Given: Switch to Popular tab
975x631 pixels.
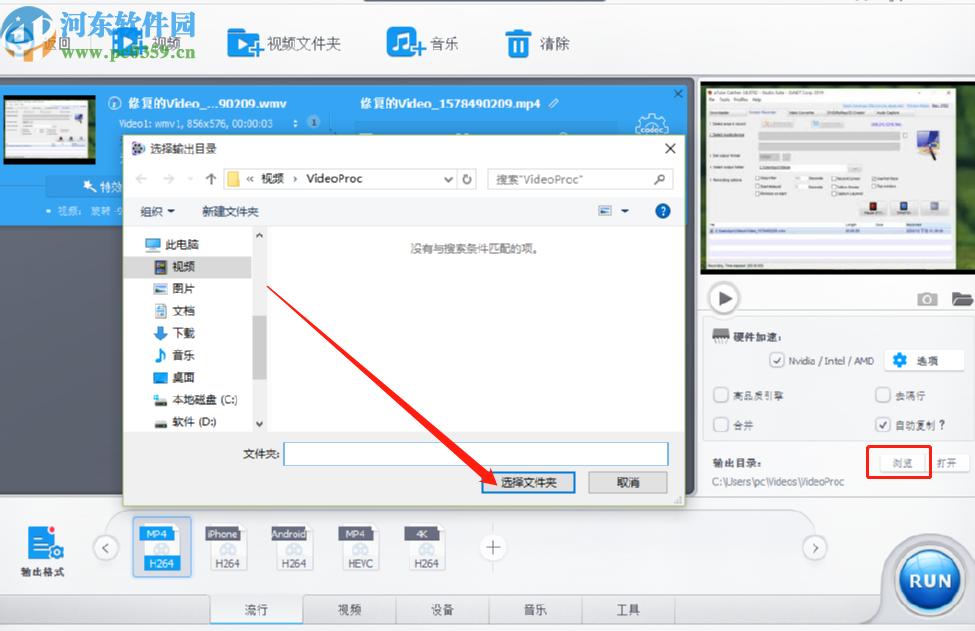Looking at the screenshot, I should click(x=256, y=610).
